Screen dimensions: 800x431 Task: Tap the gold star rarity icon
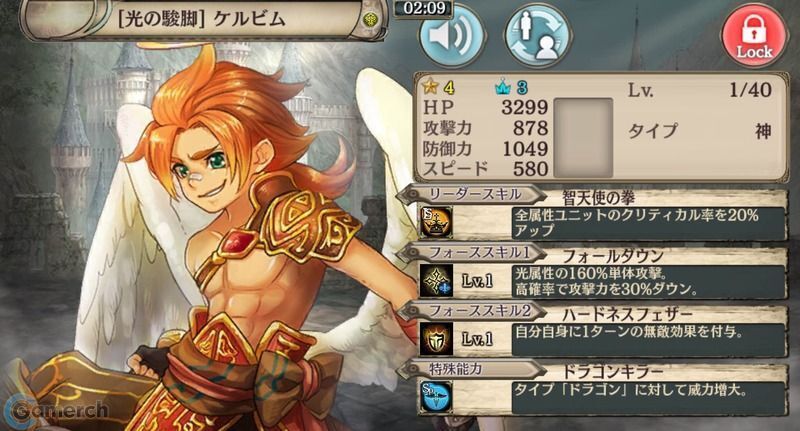[431, 88]
